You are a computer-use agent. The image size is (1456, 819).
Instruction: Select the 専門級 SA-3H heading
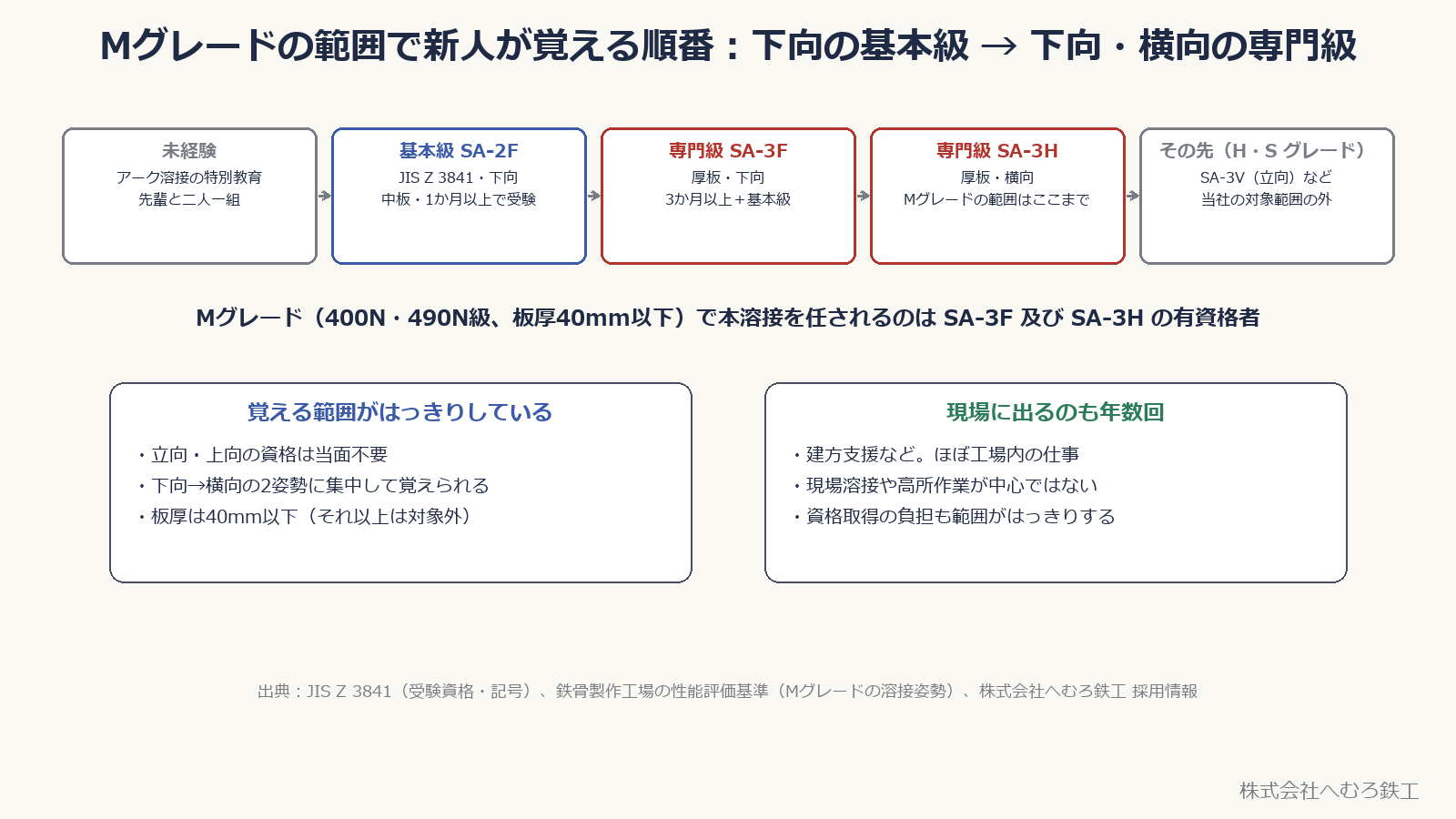click(x=997, y=151)
